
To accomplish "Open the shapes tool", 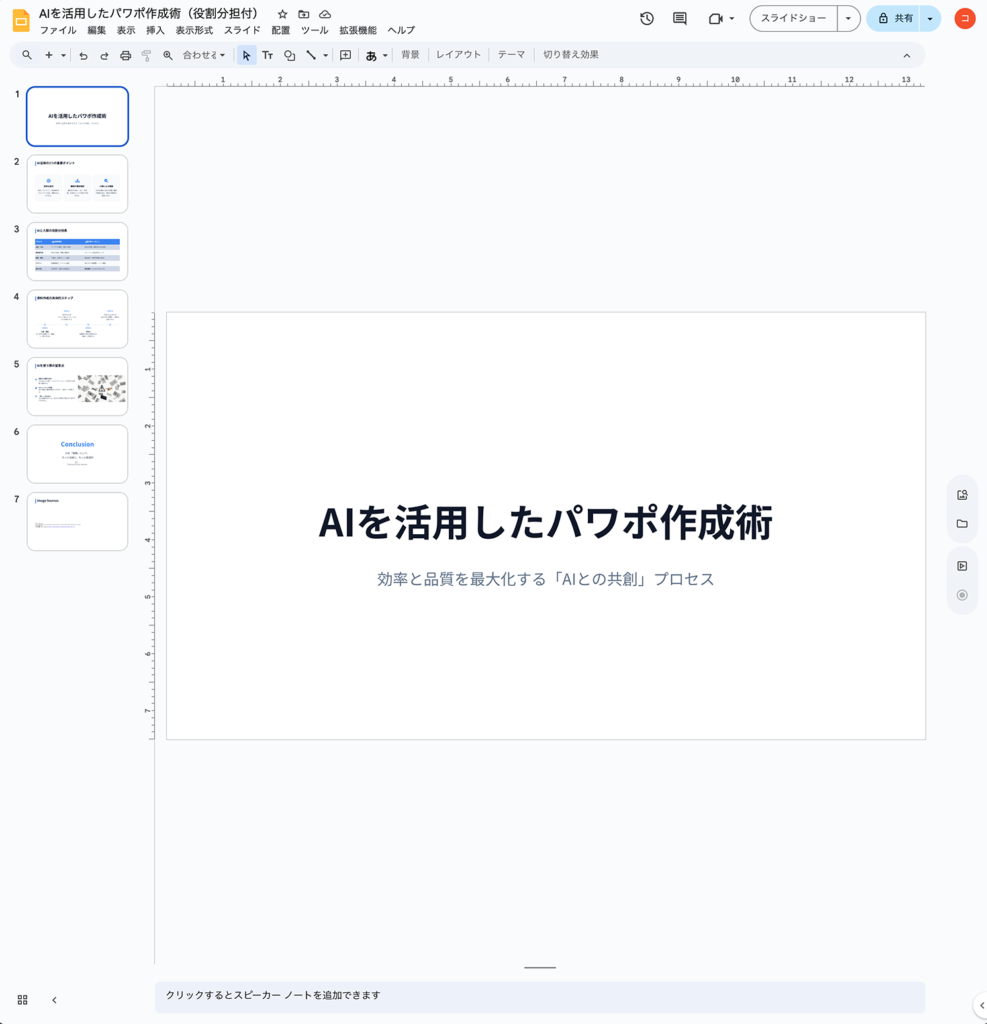I will 289,55.
